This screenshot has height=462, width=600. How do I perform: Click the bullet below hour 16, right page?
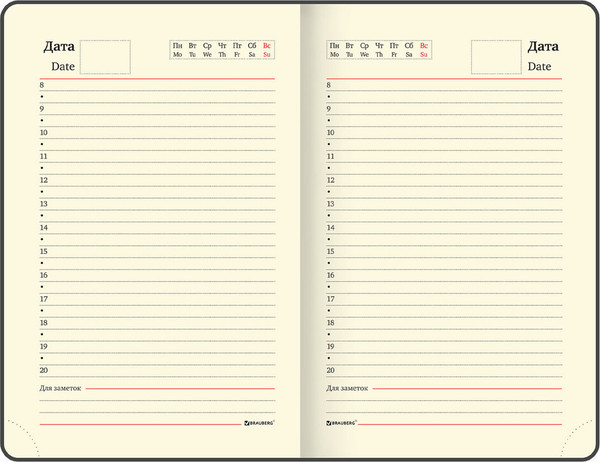[329, 287]
